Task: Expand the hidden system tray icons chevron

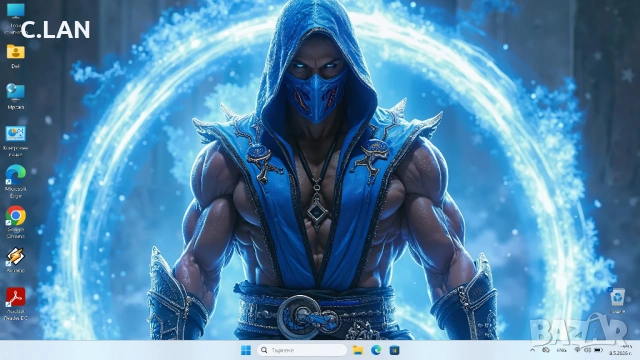Action: [532, 350]
